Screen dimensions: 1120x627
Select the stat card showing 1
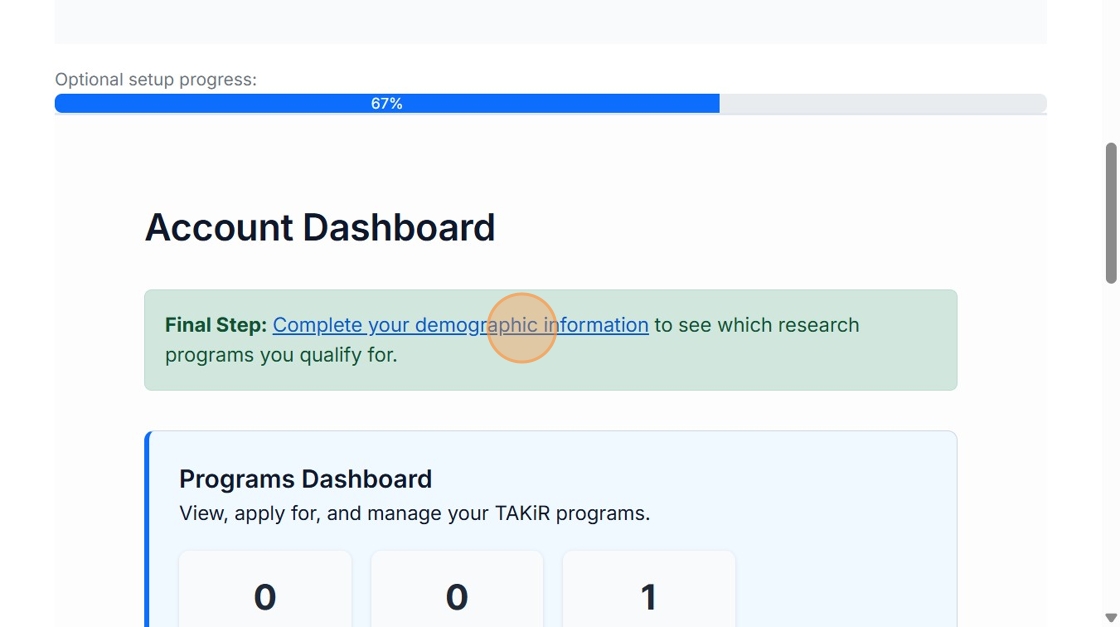(649, 590)
